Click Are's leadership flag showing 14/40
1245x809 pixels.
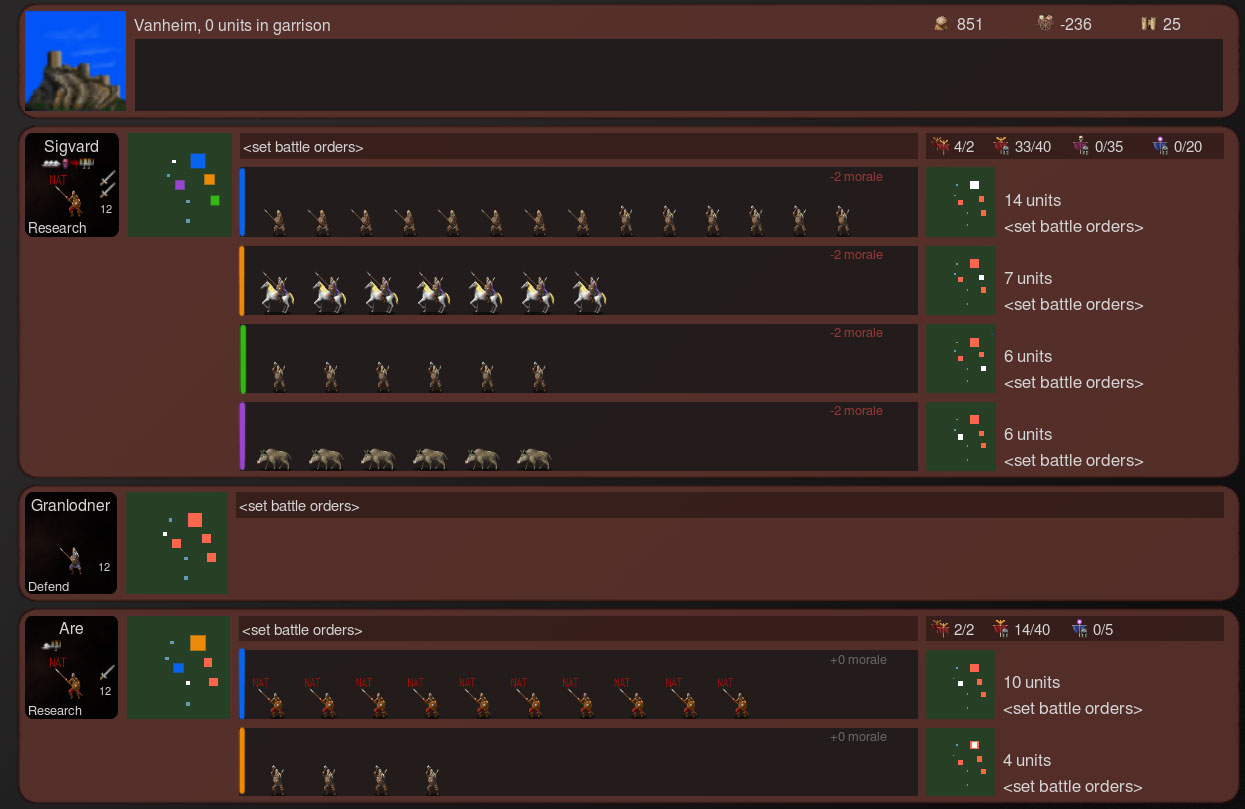[999, 629]
